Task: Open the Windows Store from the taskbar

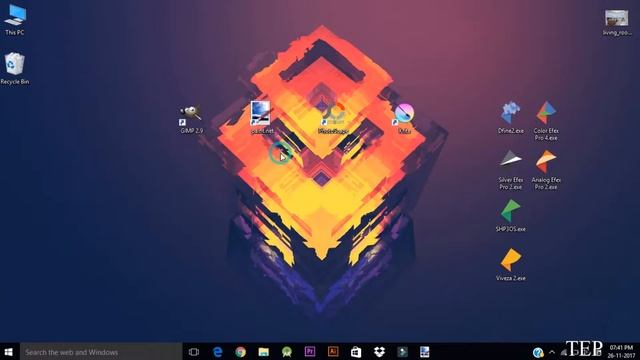Action: coord(356,352)
